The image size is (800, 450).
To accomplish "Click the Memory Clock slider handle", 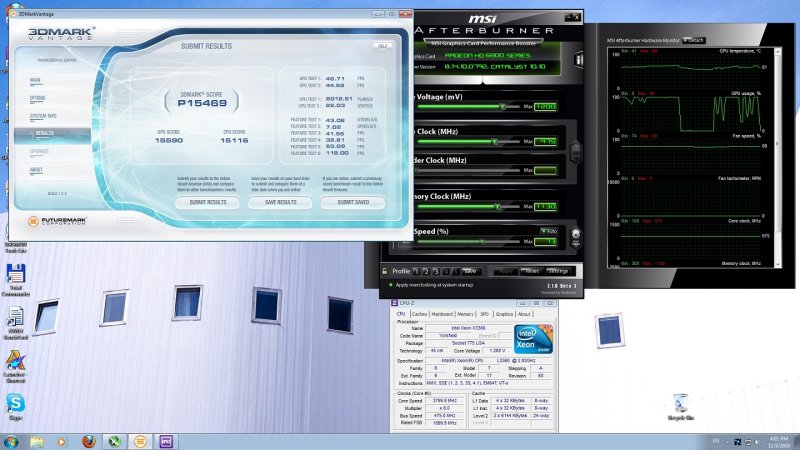I will 498,207.
